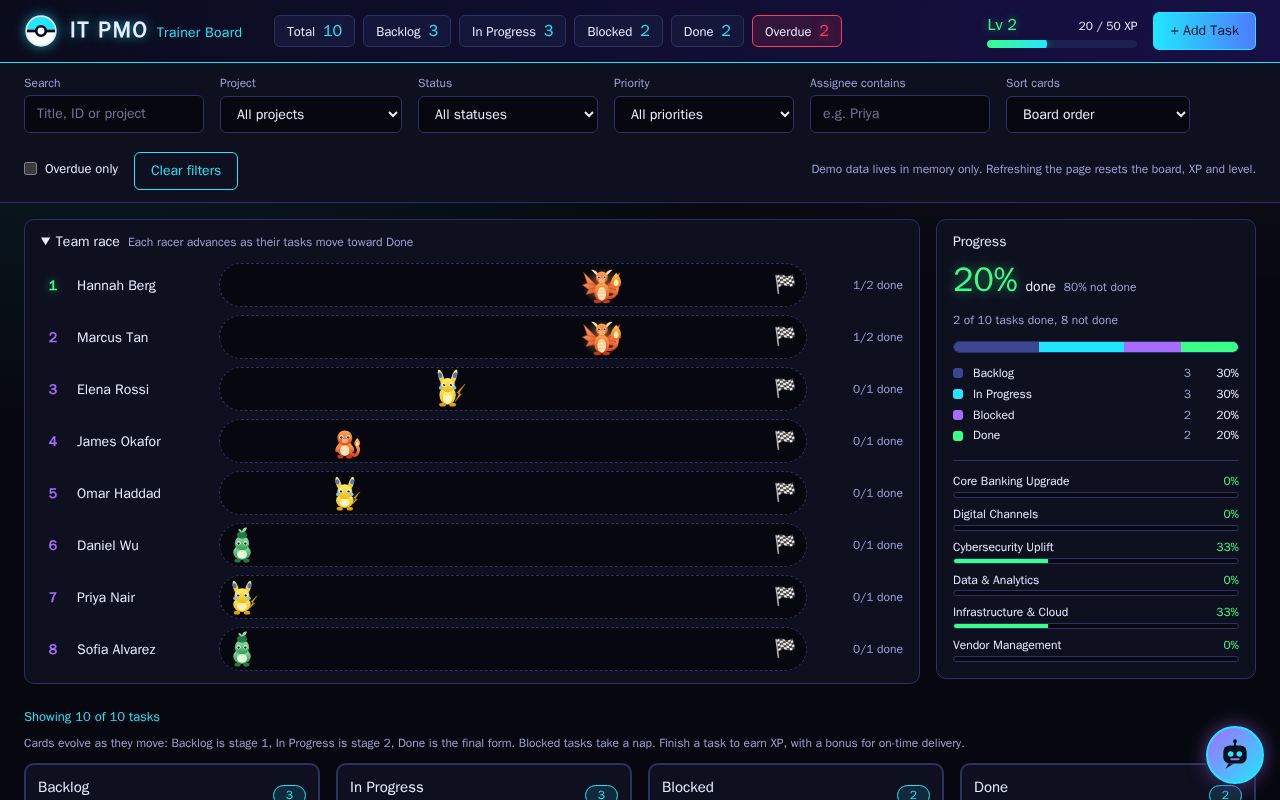Click the finish flag in Hannah Berg's lane
This screenshot has height=800, width=1280.
pos(785,284)
